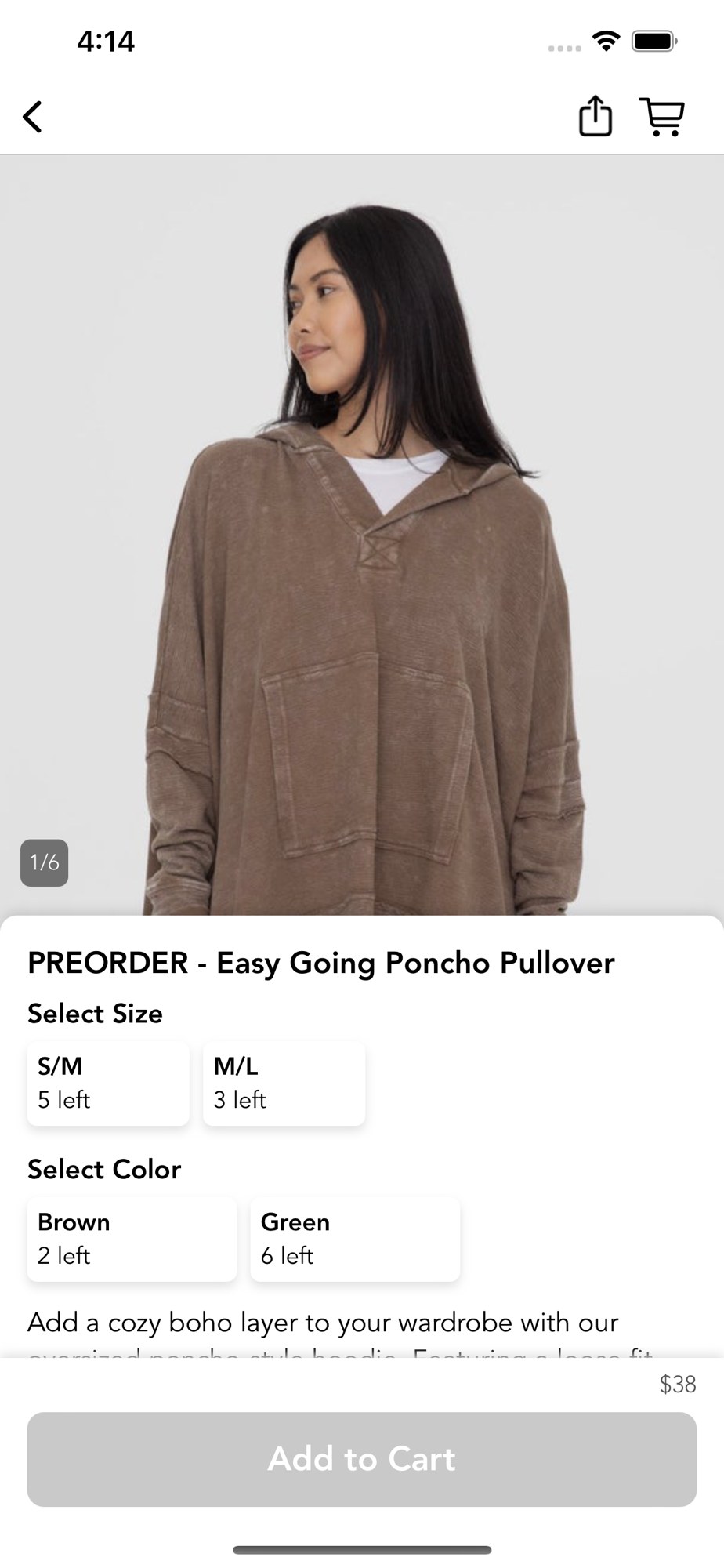Choose the Green color option
This screenshot has height=1568, width=724.
[355, 1240]
